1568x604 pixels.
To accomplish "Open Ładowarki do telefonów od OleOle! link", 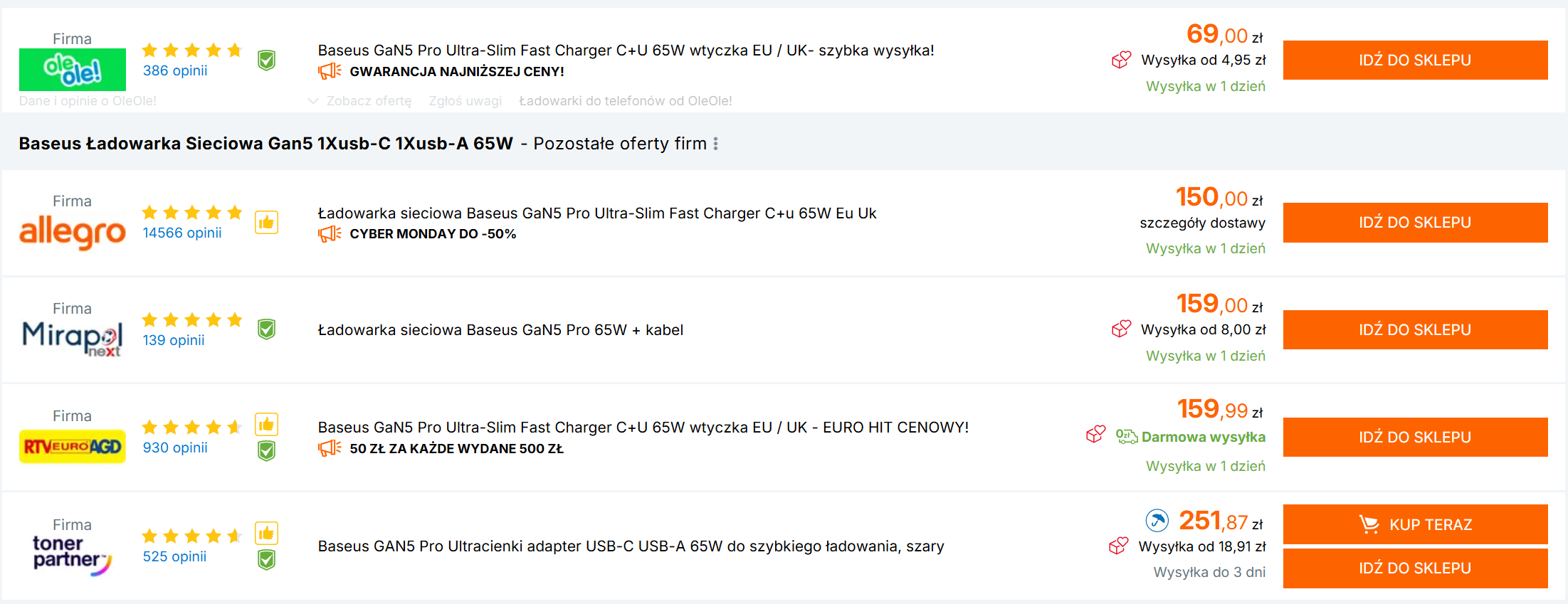I will click(x=625, y=101).
